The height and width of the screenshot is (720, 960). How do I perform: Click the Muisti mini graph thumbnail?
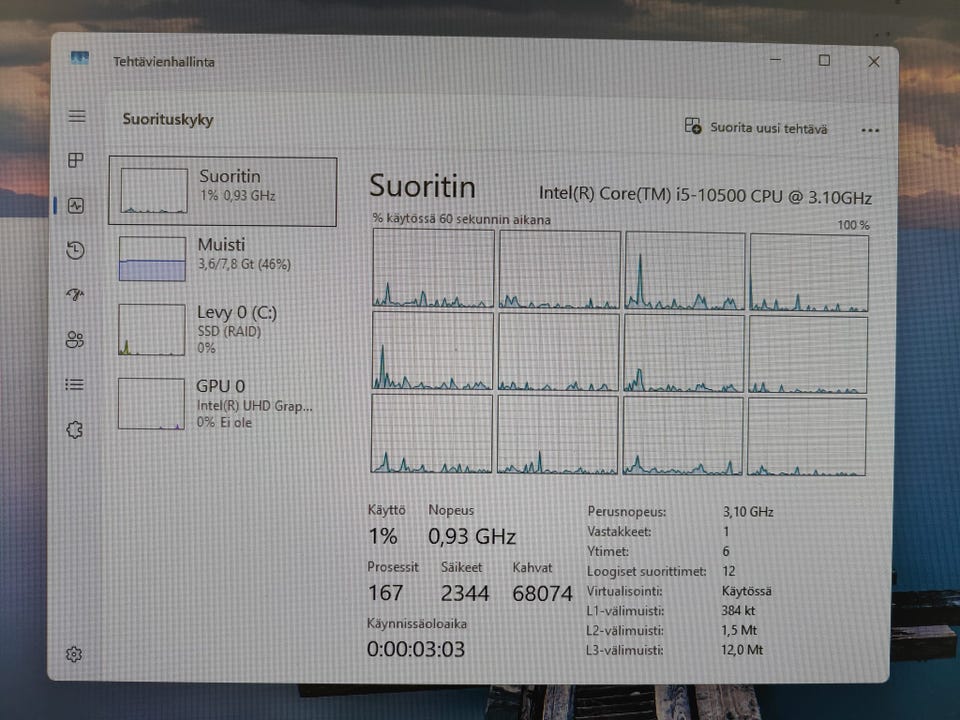pyautogui.click(x=152, y=258)
